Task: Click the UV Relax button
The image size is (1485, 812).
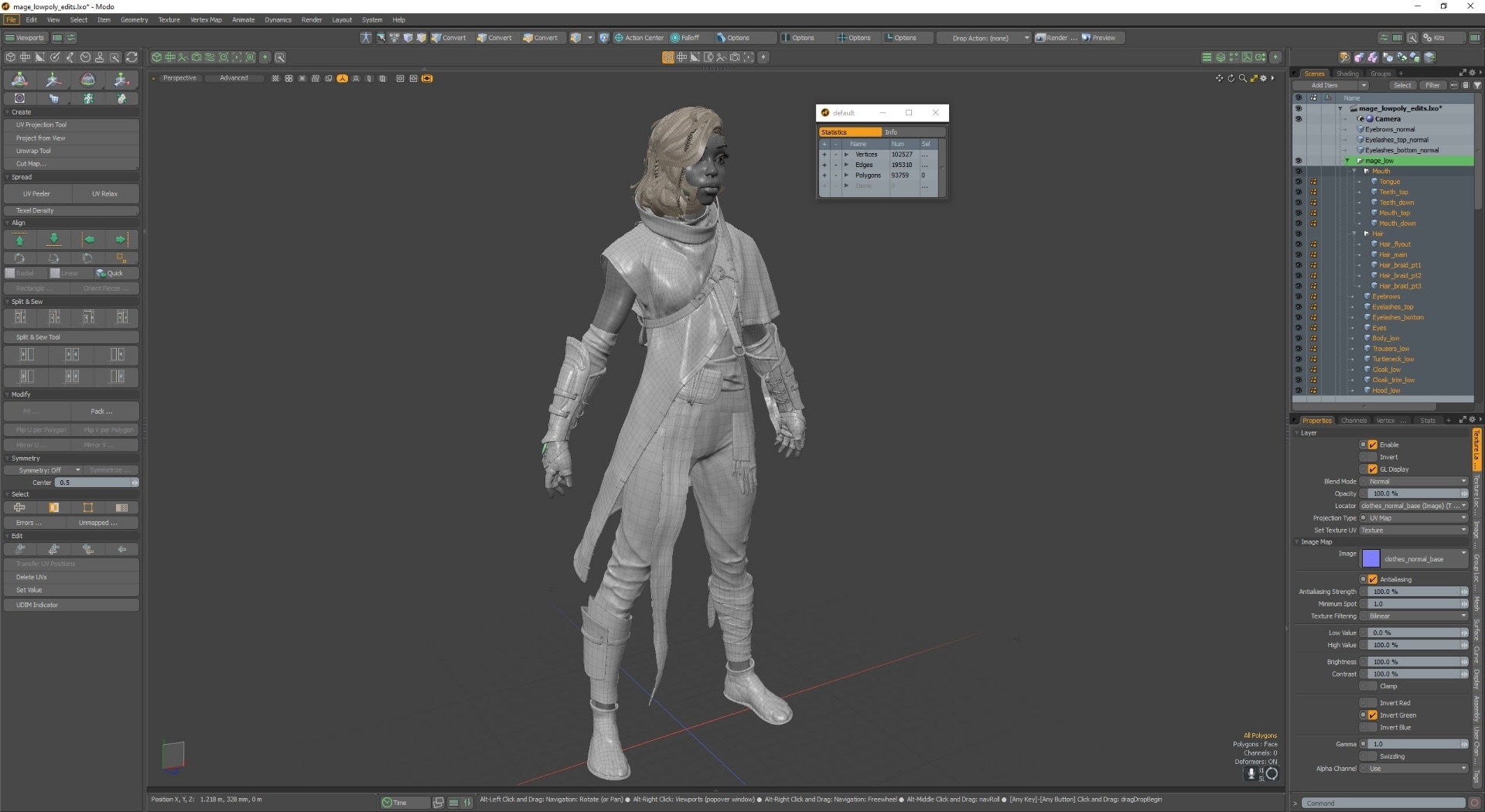Action: (104, 194)
